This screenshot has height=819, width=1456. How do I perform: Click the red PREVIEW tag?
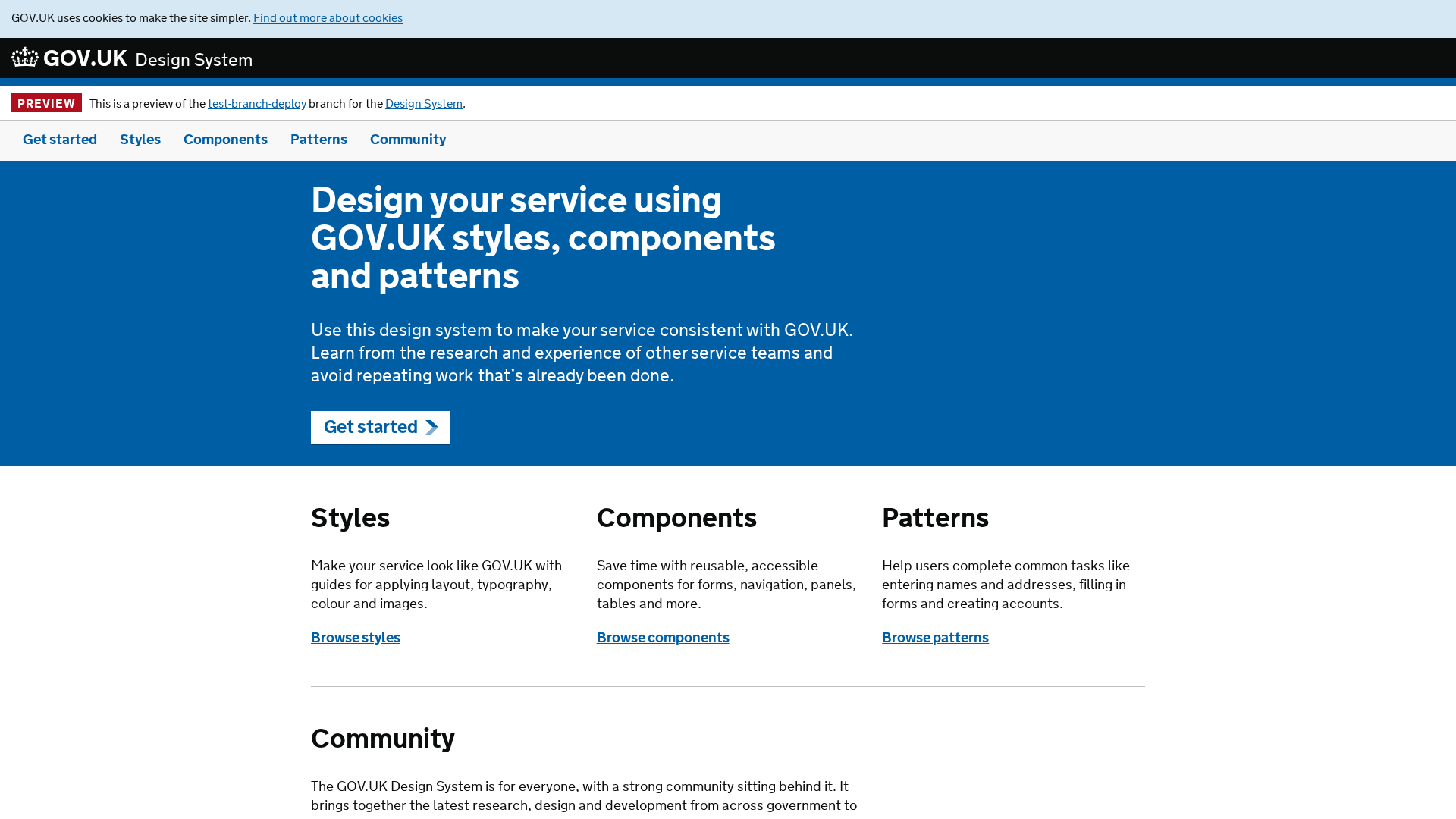[46, 103]
